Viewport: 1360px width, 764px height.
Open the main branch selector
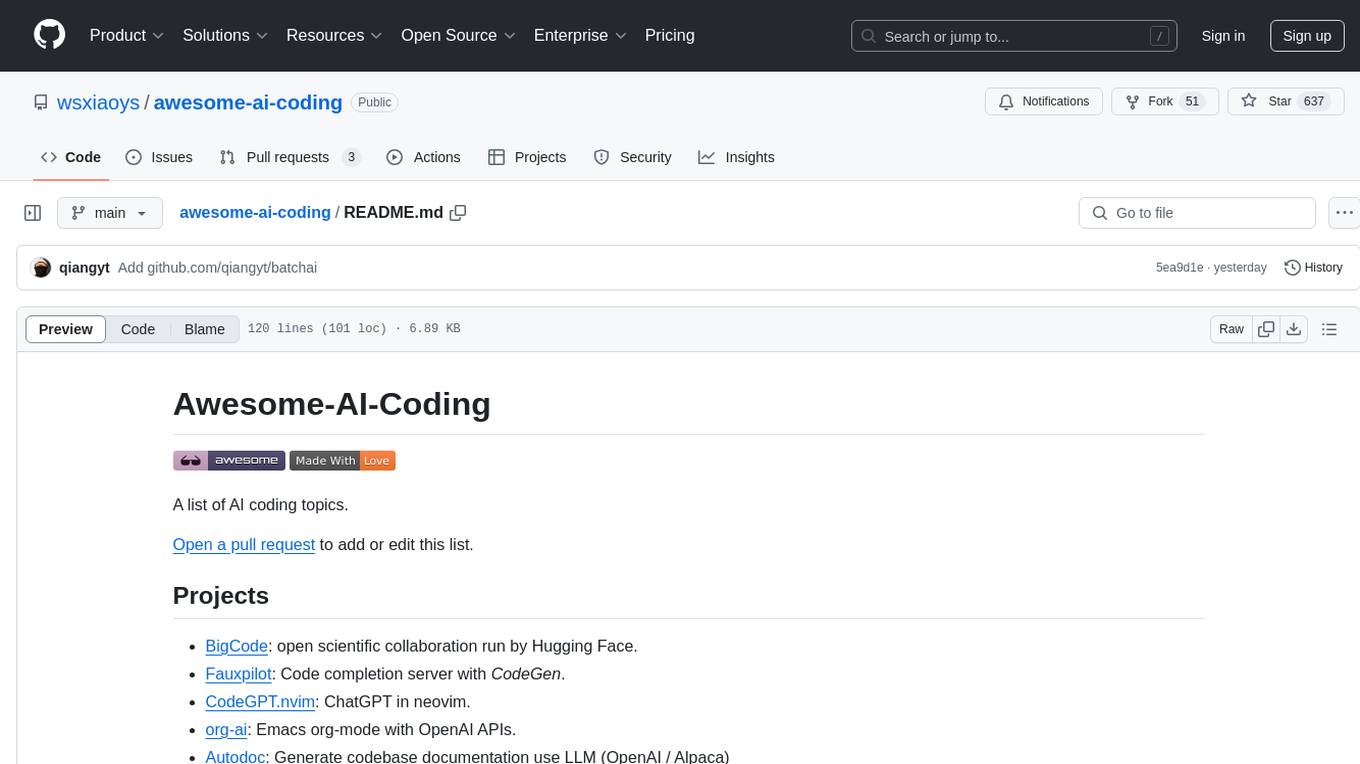click(109, 213)
